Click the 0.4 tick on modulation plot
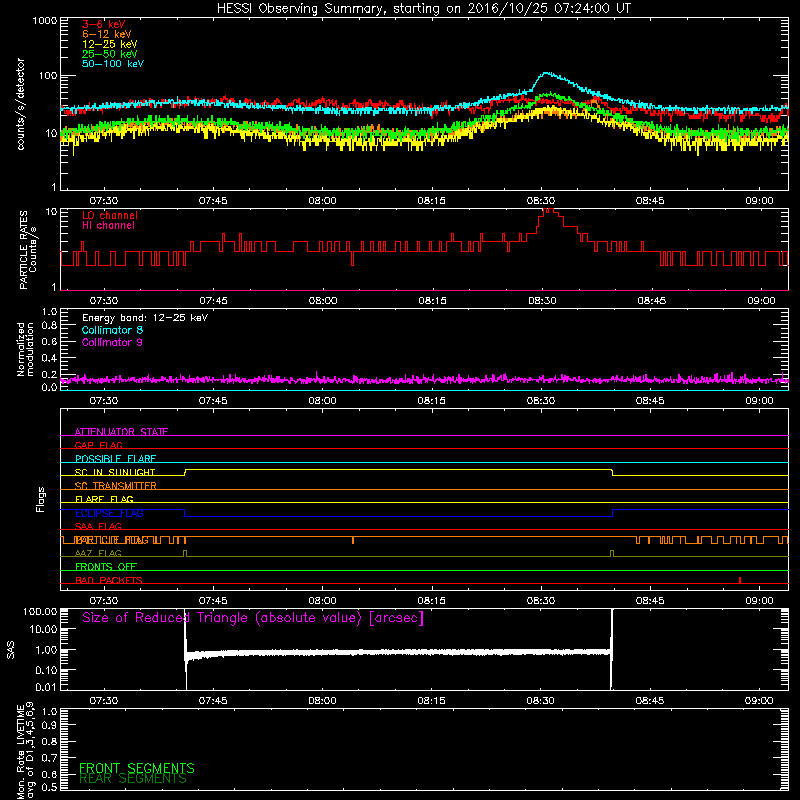Screen dimensions: 800x800 [49, 358]
